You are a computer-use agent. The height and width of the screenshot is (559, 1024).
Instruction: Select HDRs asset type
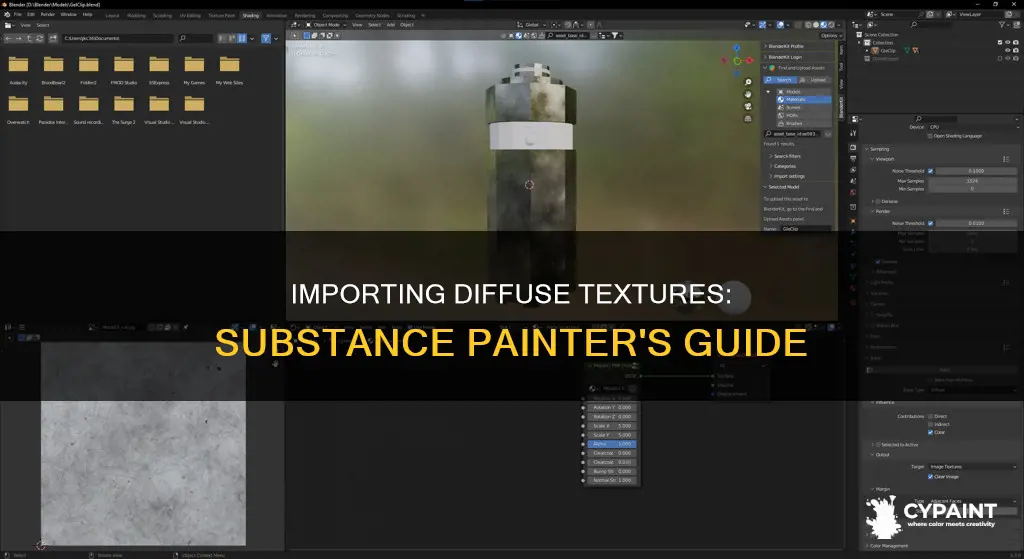(x=803, y=115)
